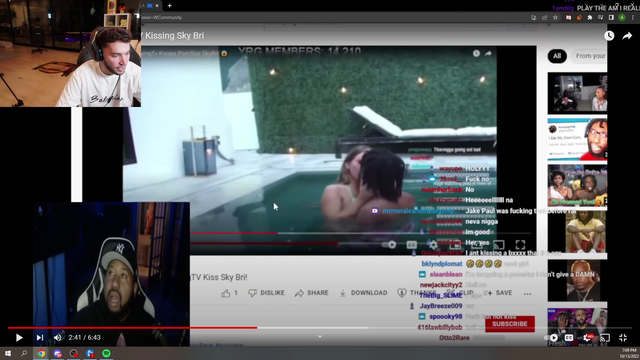The width and height of the screenshot is (640, 360).
Task: Select the From your search chip
Action: click(x=589, y=56)
